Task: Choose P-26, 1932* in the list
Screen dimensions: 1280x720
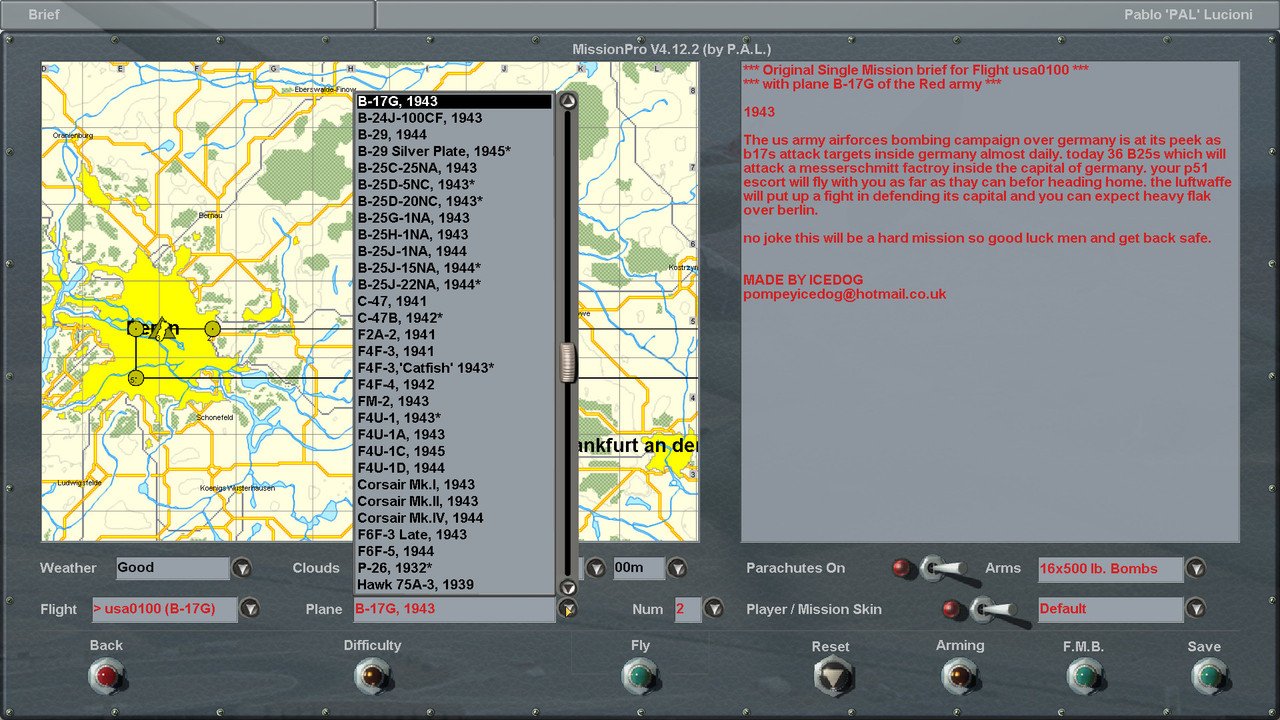Action: click(395, 568)
